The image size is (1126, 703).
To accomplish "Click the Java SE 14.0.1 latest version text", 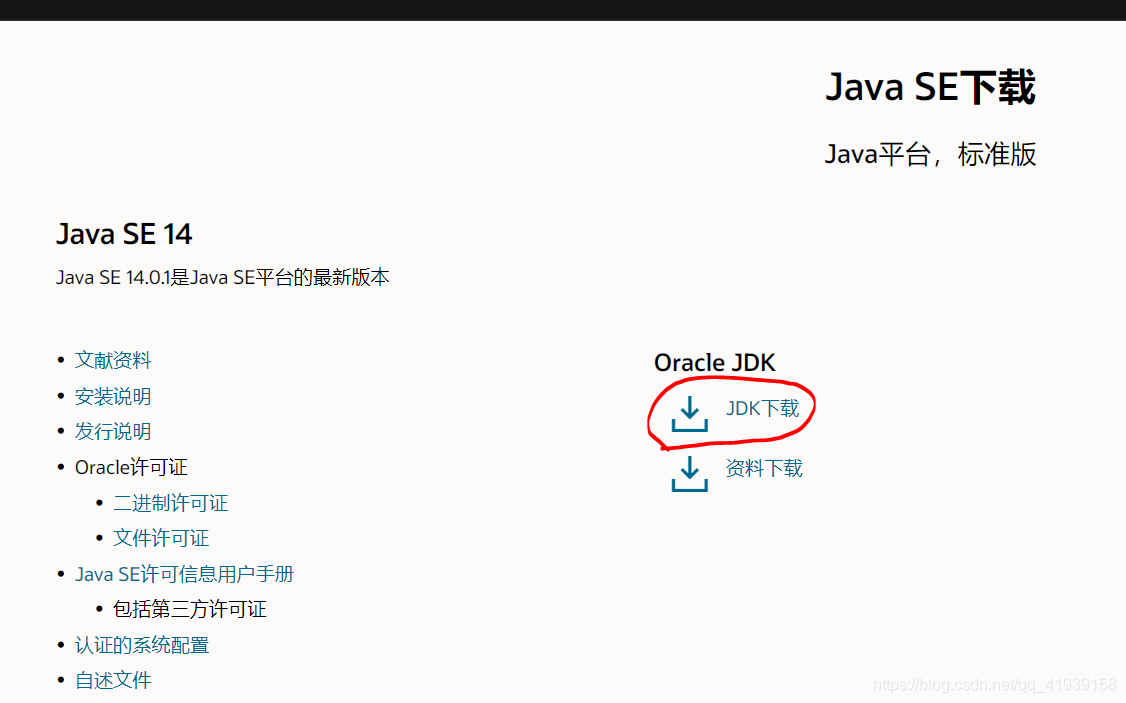I will [x=223, y=277].
